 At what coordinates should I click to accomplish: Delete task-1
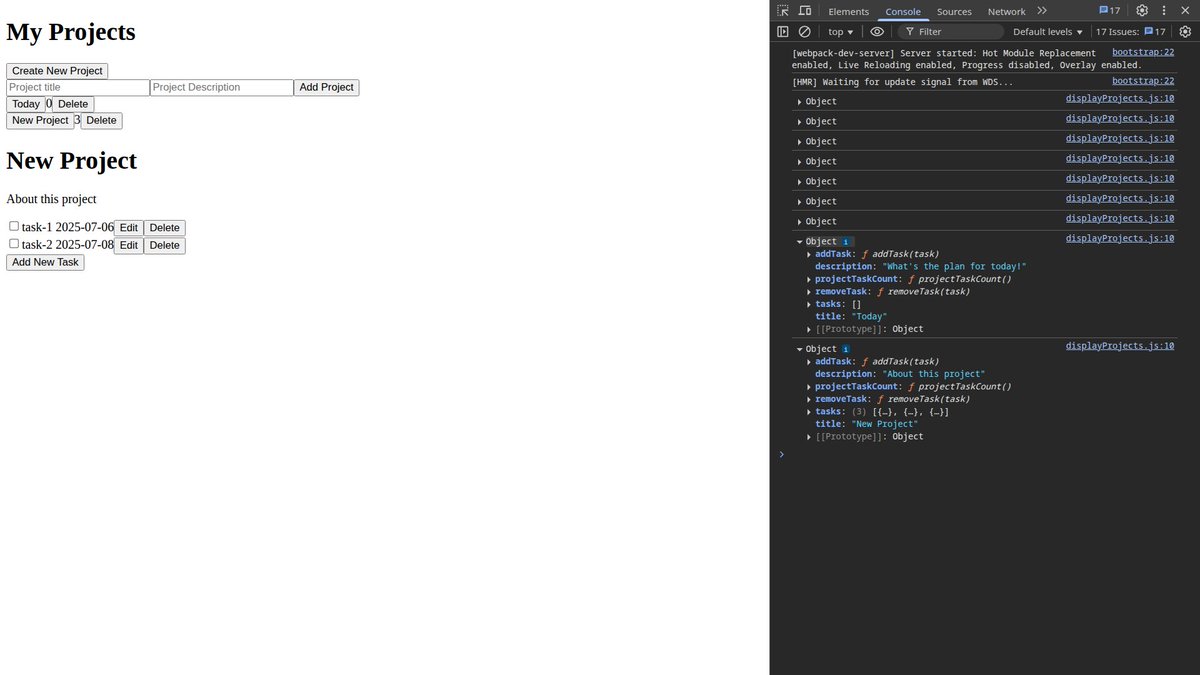tap(165, 228)
